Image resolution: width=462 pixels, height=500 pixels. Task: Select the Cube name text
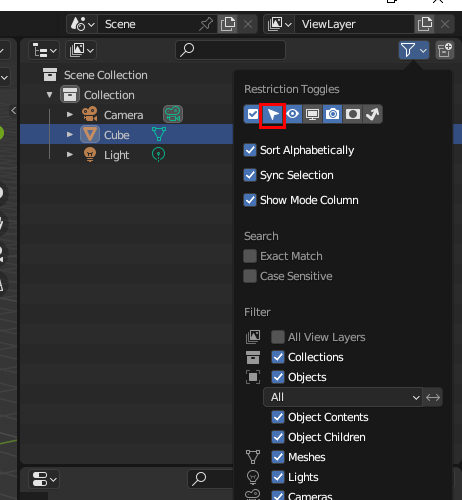coord(117,135)
